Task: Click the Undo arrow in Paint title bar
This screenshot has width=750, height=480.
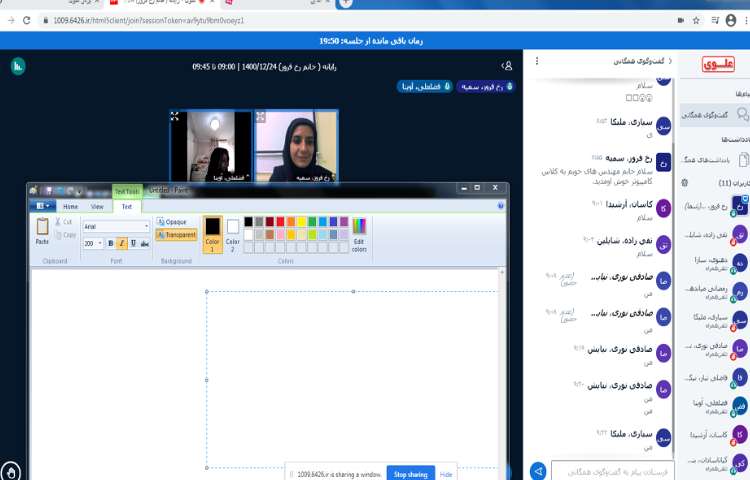Action: [59, 191]
